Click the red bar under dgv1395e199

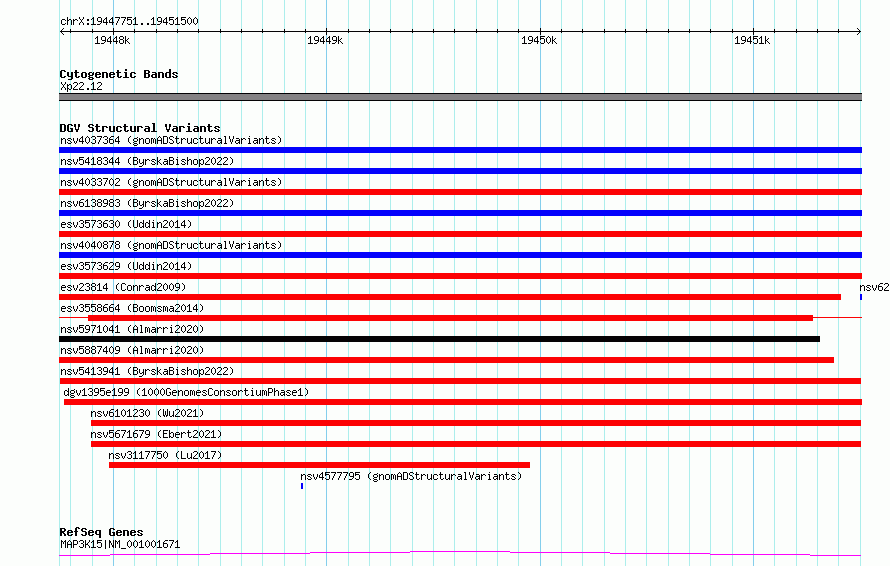[463, 402]
